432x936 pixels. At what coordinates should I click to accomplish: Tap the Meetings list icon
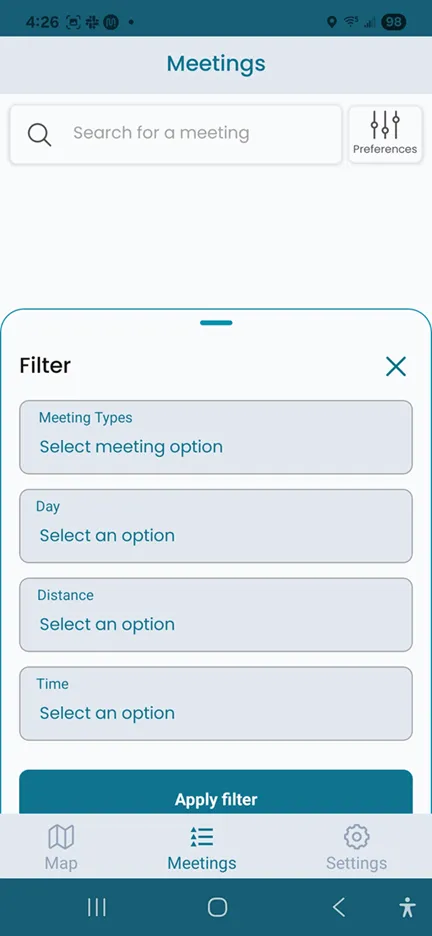[202, 836]
